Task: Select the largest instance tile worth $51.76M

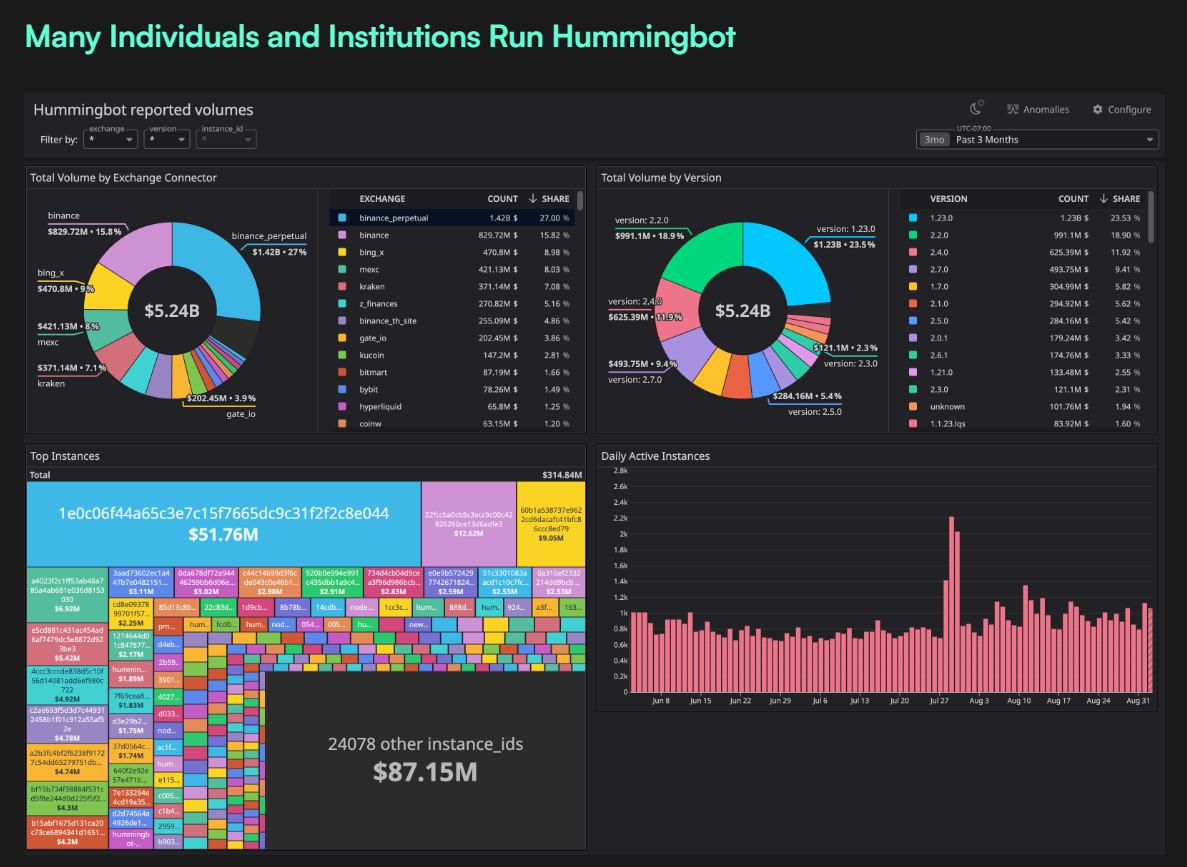Action: point(223,523)
